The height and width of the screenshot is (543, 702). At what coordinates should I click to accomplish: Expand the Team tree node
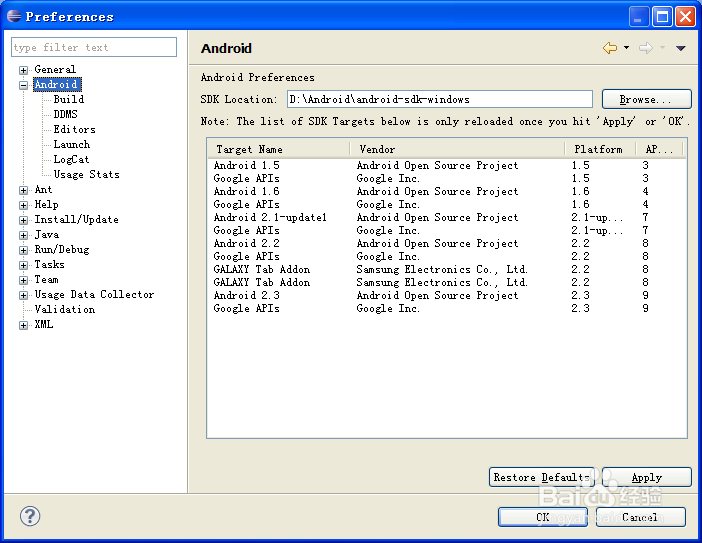coord(23,280)
